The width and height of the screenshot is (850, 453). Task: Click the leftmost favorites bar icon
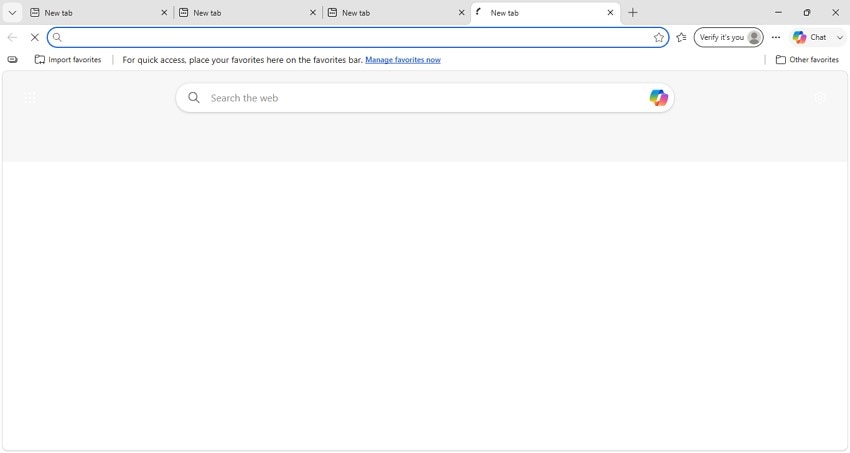12,60
